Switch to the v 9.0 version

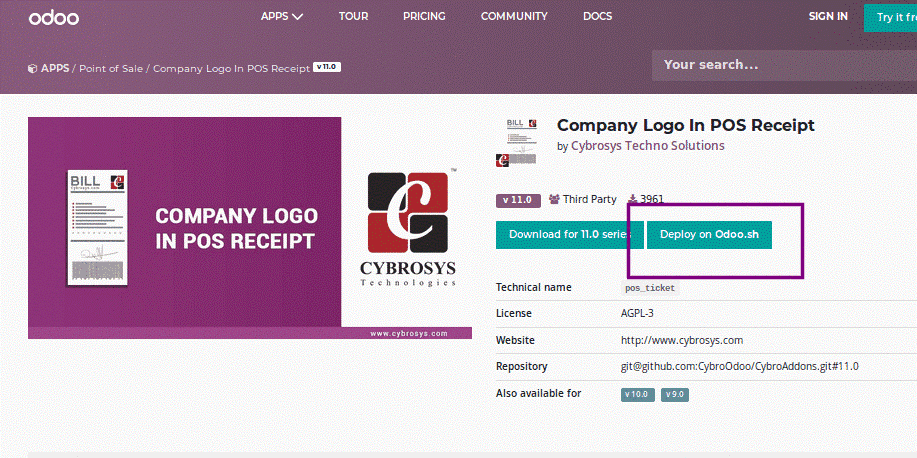click(675, 394)
